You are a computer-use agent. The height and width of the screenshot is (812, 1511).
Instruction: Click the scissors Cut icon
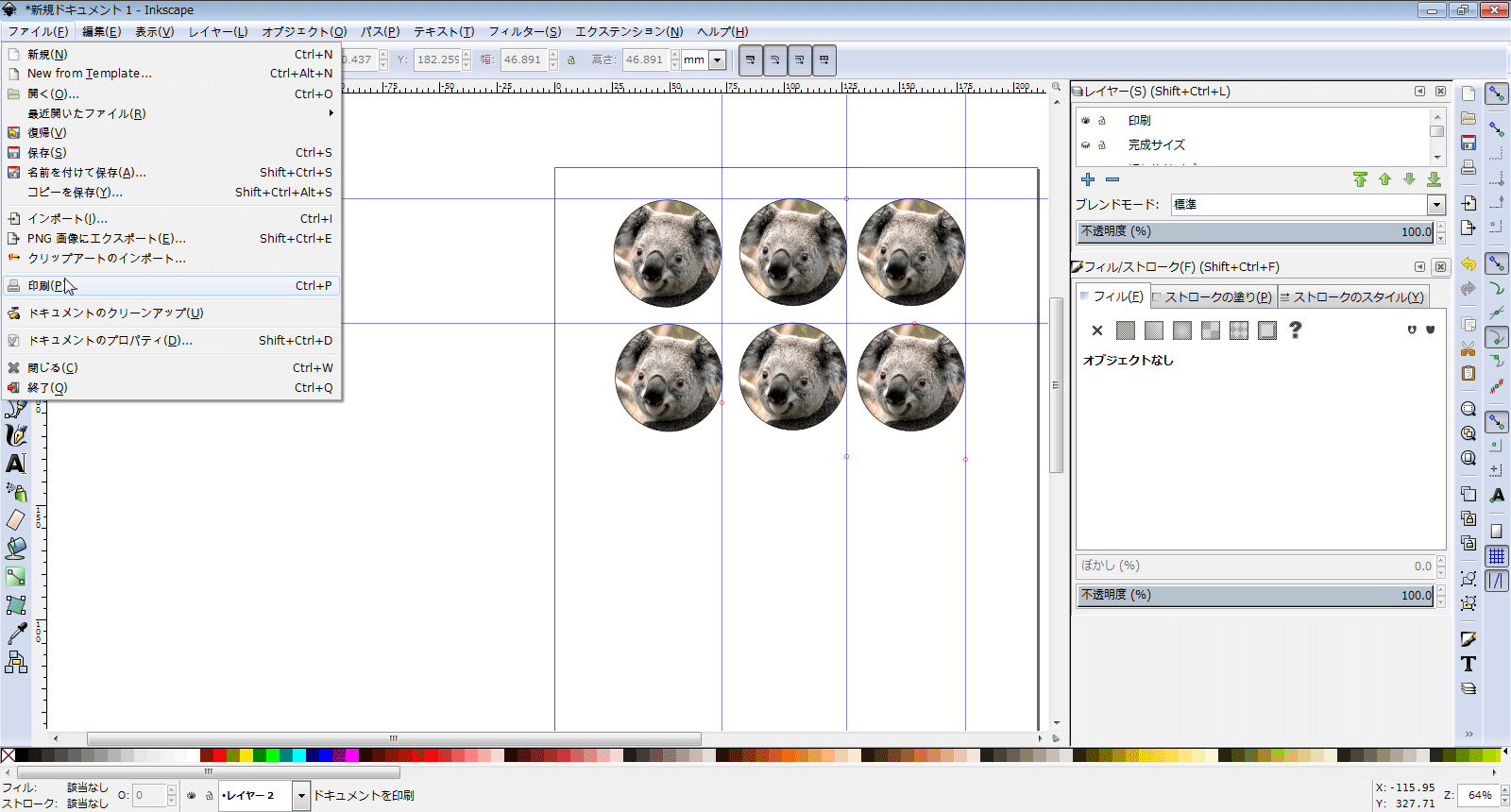(1468, 349)
